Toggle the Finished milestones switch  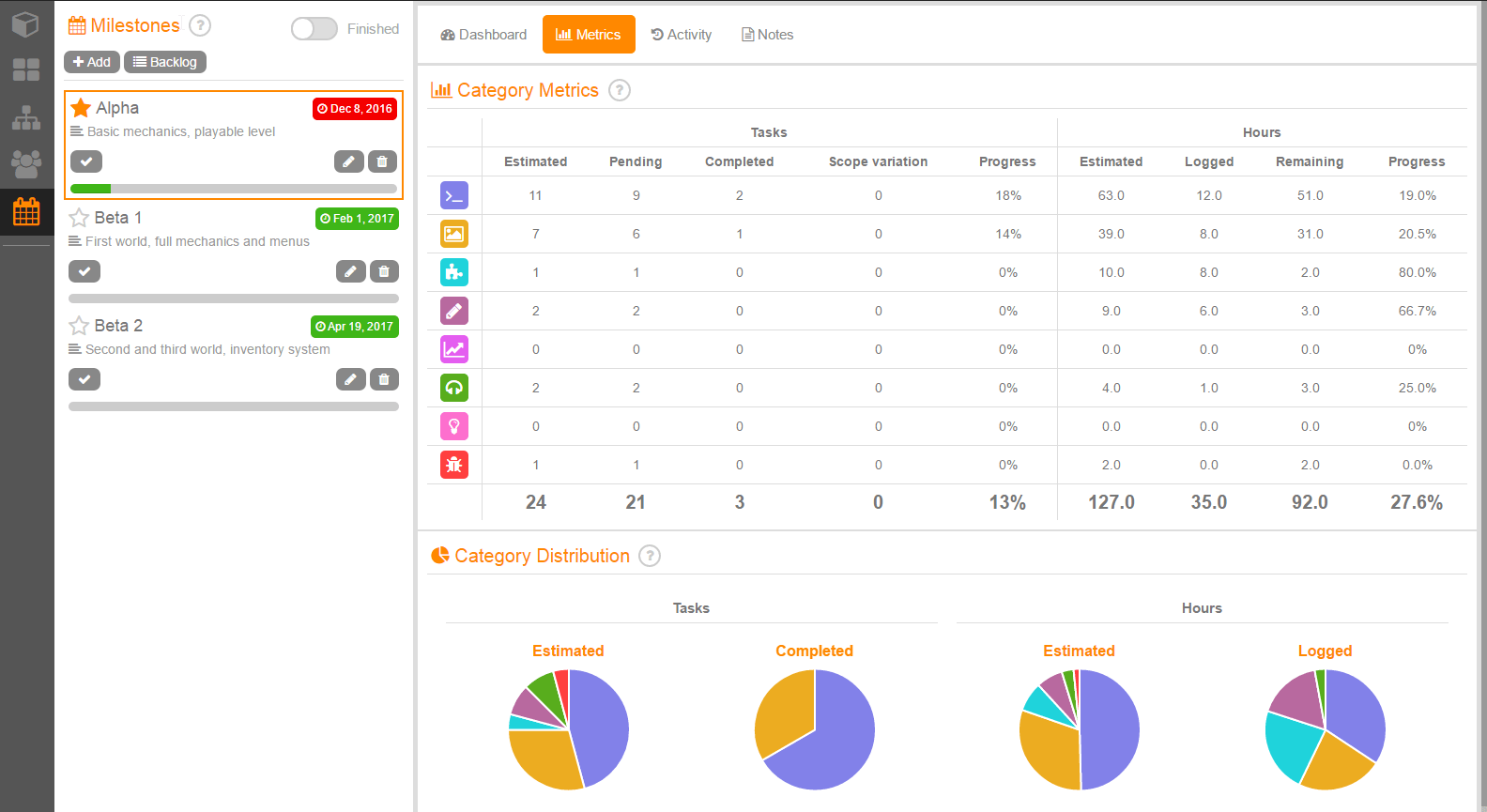[314, 29]
